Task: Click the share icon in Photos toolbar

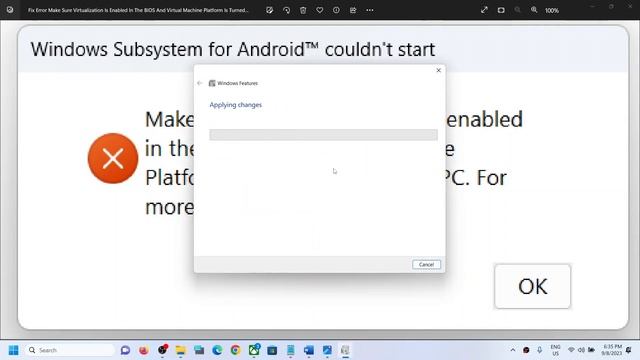Action: (x=353, y=10)
